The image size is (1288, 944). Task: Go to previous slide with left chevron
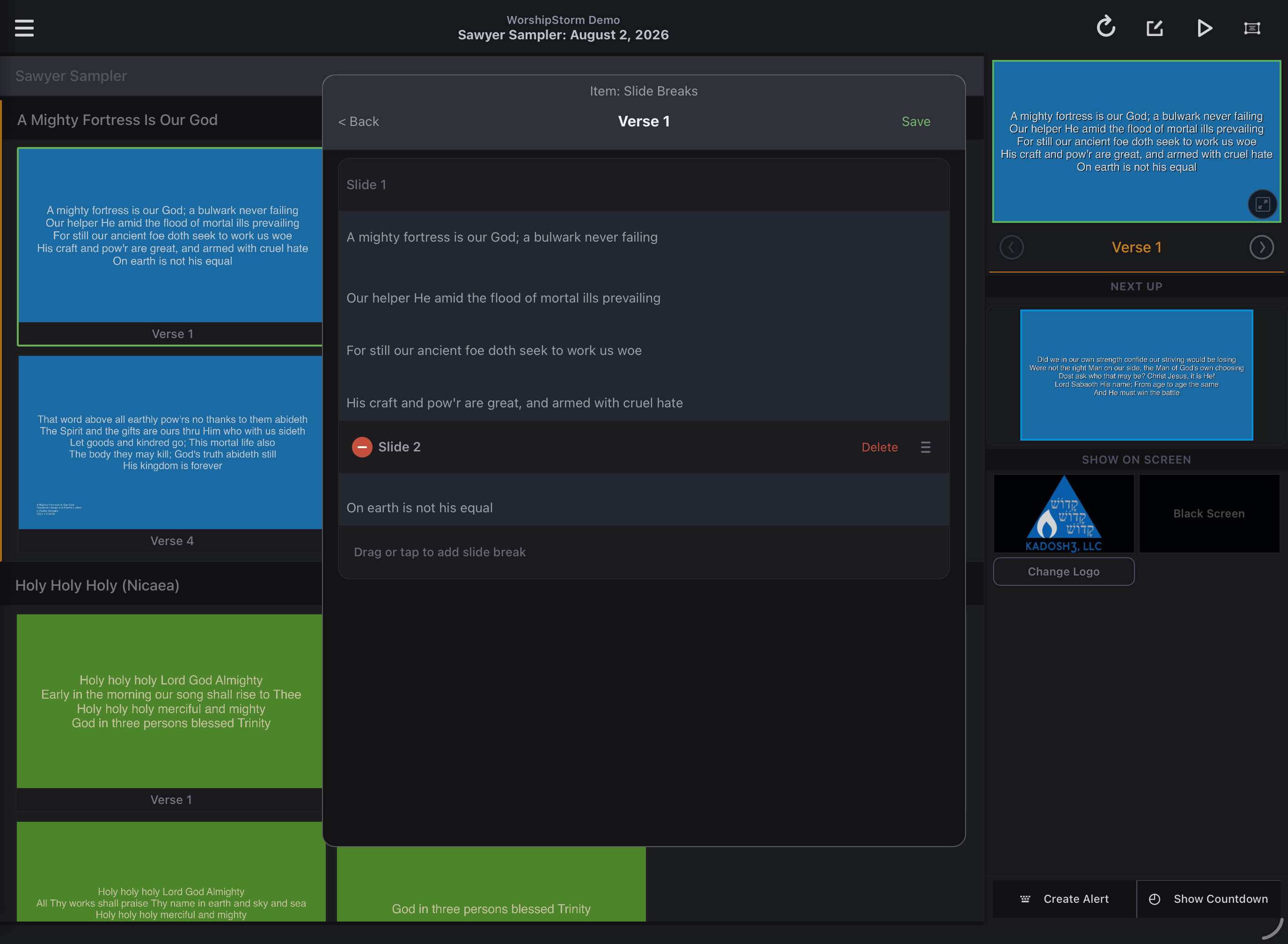click(x=1011, y=247)
